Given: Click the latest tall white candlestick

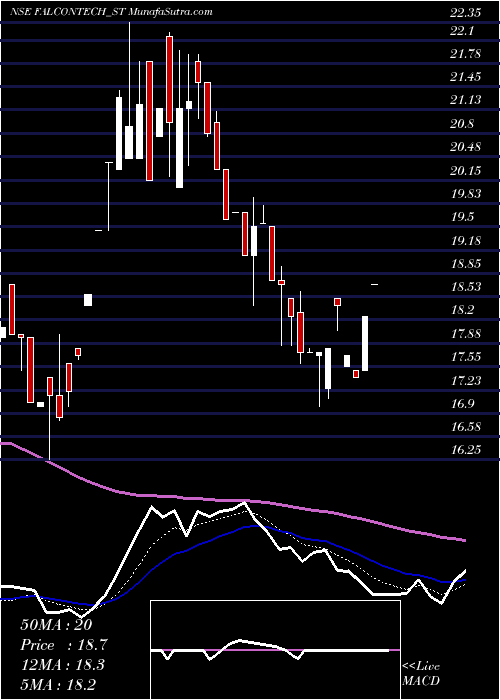Looking at the screenshot, I should (x=365, y=343).
